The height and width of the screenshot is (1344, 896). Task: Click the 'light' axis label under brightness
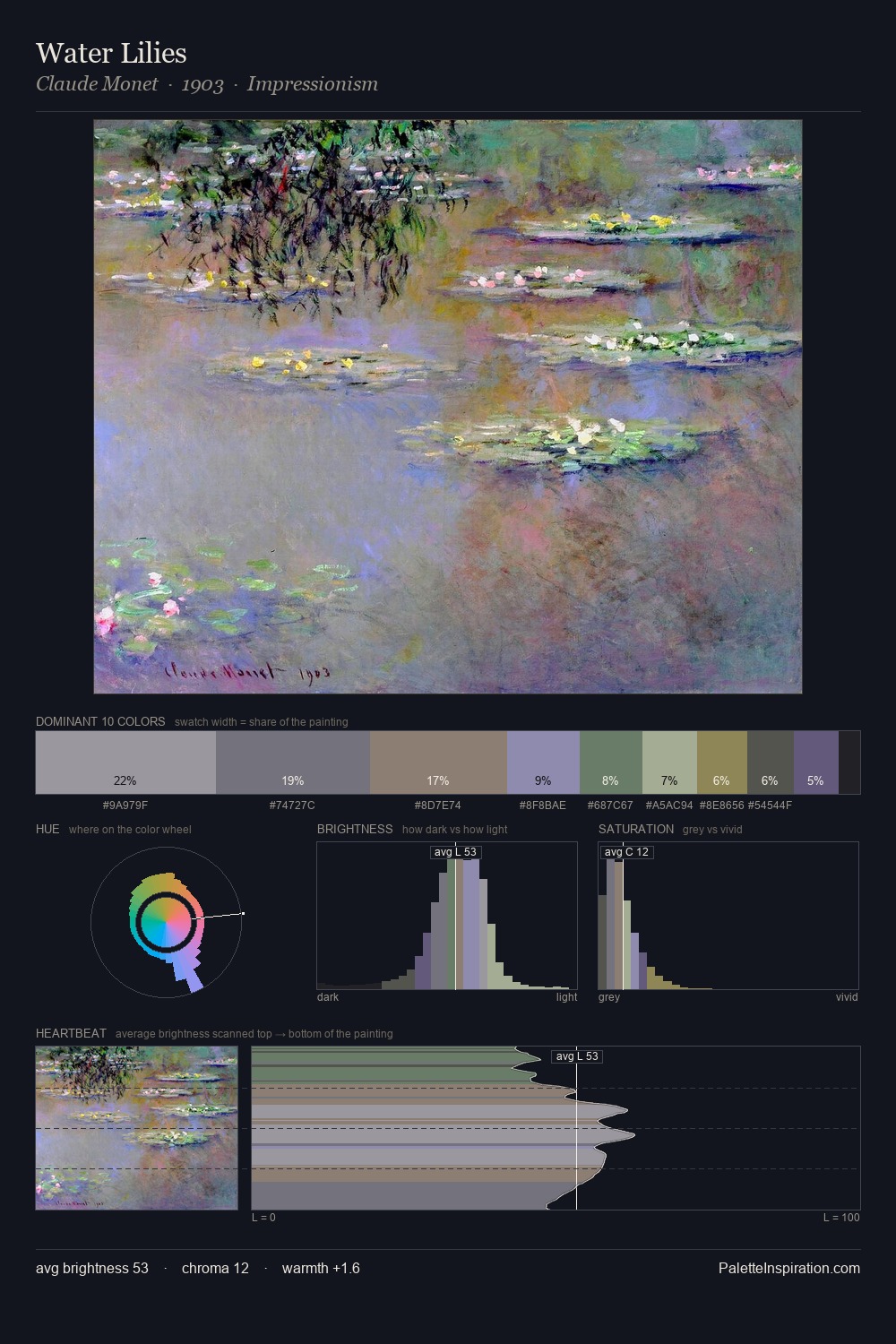pos(566,997)
